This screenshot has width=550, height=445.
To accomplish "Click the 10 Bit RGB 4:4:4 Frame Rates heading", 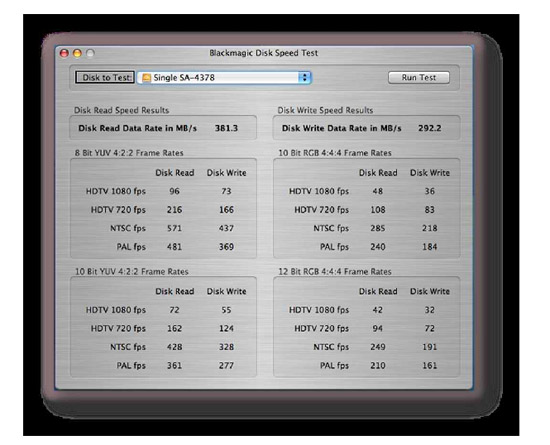I will 335,153.
